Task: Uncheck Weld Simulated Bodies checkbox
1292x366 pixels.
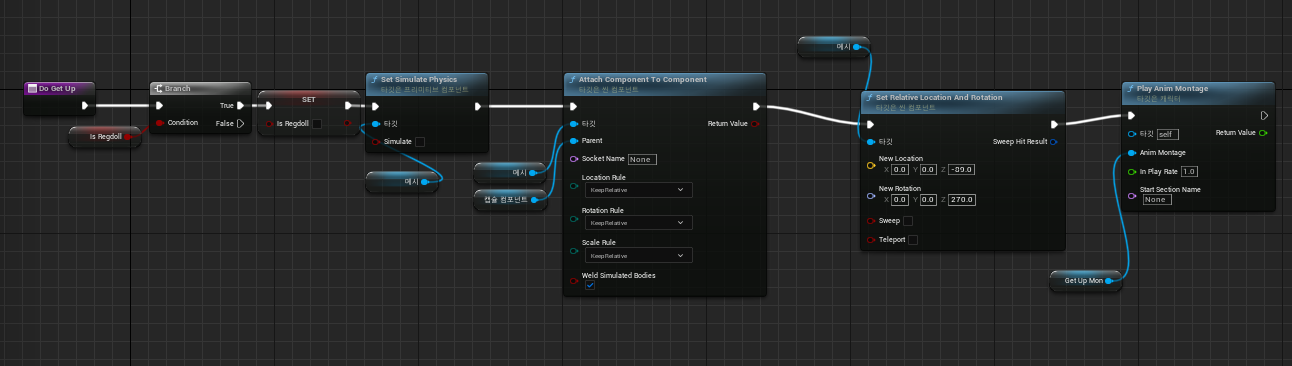Action: pos(590,286)
